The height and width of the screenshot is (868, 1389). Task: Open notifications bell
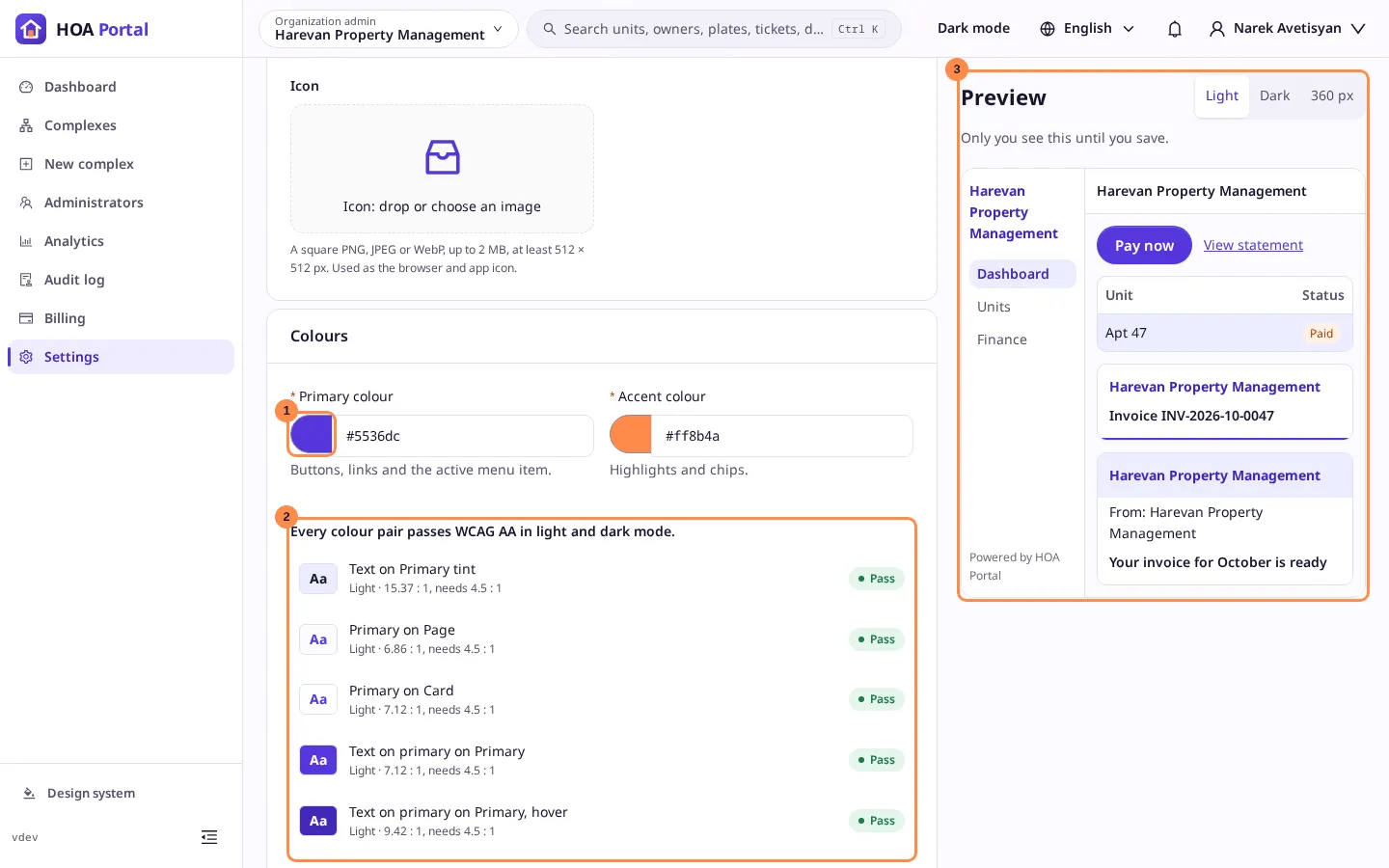(x=1174, y=29)
